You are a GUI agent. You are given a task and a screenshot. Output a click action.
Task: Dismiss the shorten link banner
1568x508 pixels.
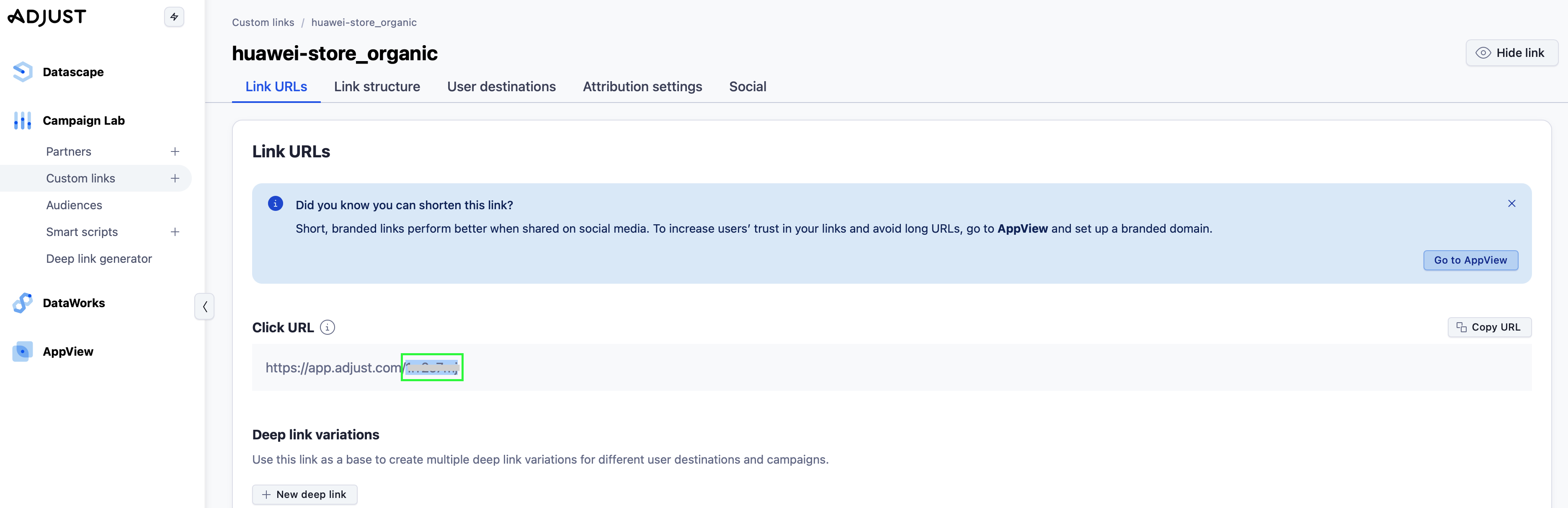1511,203
